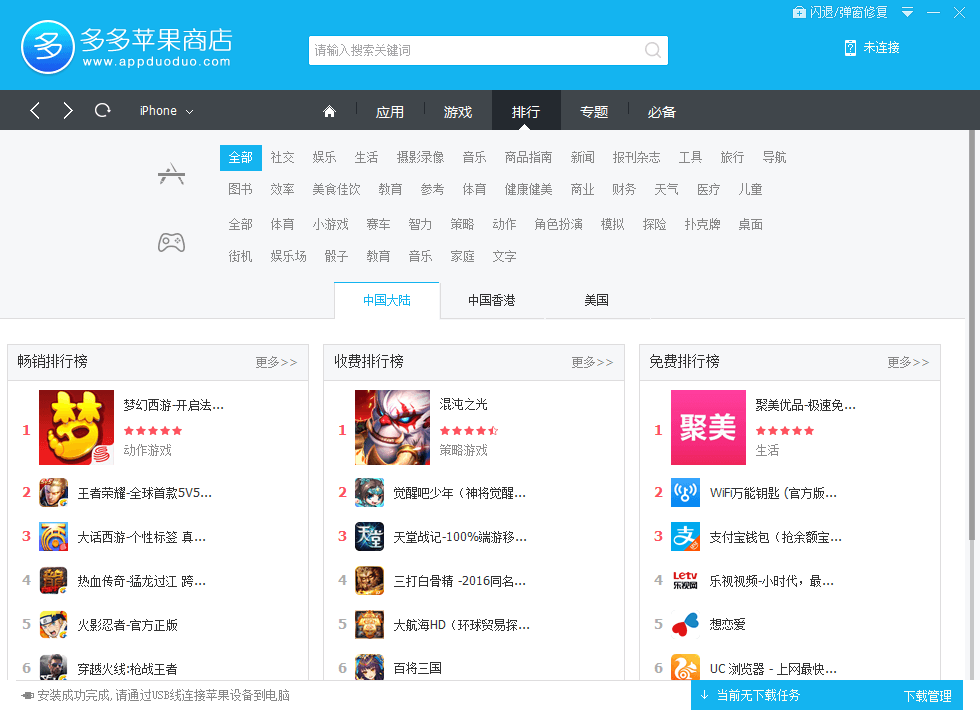Switch to the 中国香港 region tab
This screenshot has height=710, width=980.
click(493, 299)
